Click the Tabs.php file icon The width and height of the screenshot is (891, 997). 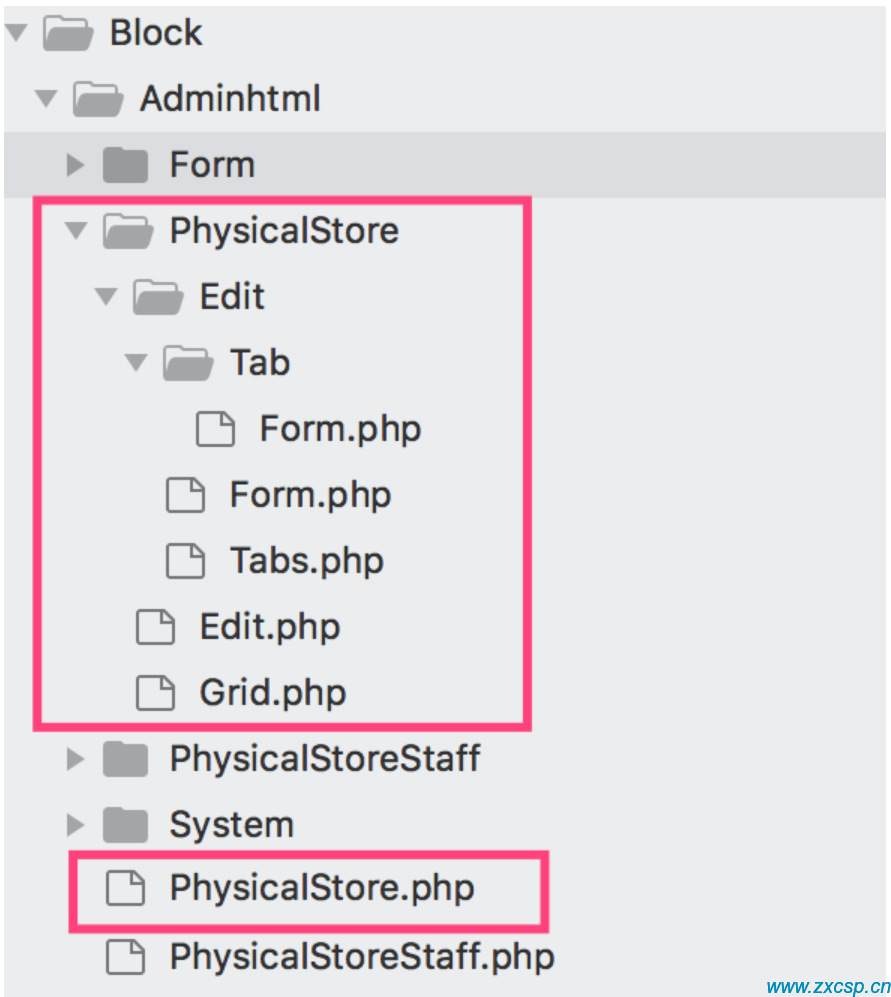coord(185,561)
